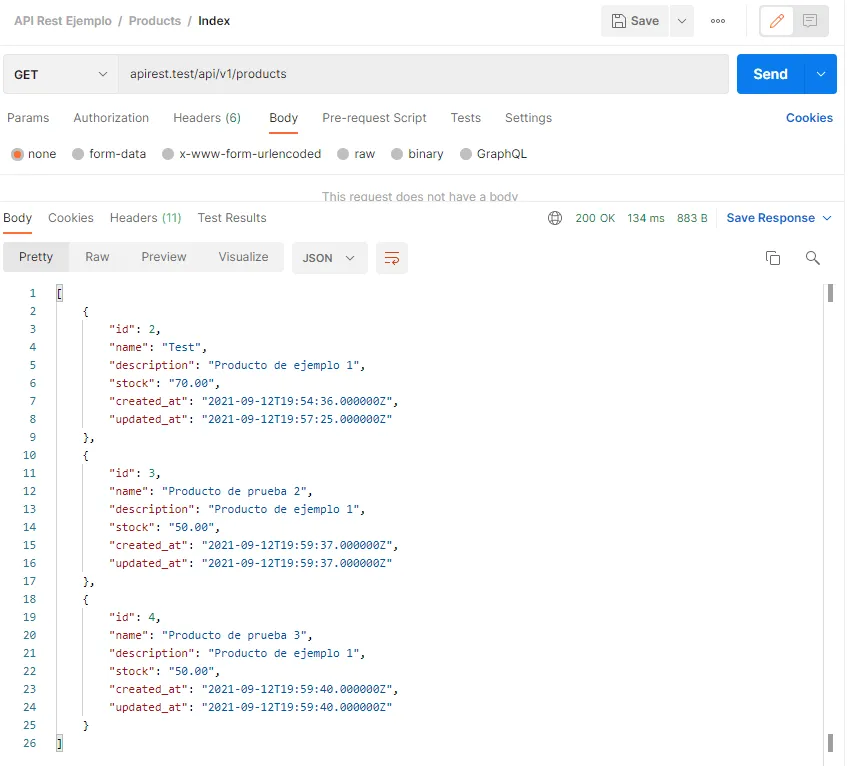Collapse the object at line 10

pos(86,455)
